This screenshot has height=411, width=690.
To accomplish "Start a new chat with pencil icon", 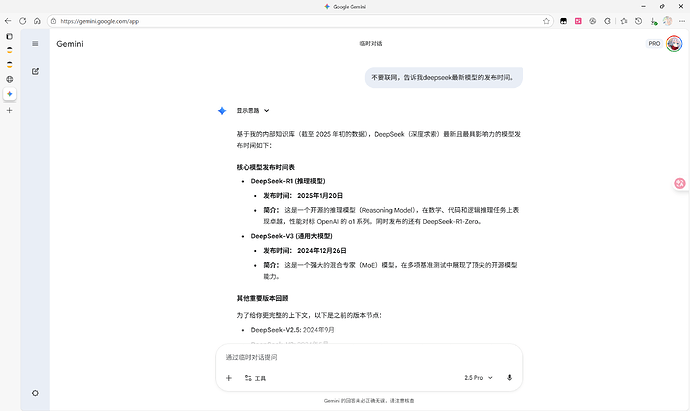I will (35, 71).
